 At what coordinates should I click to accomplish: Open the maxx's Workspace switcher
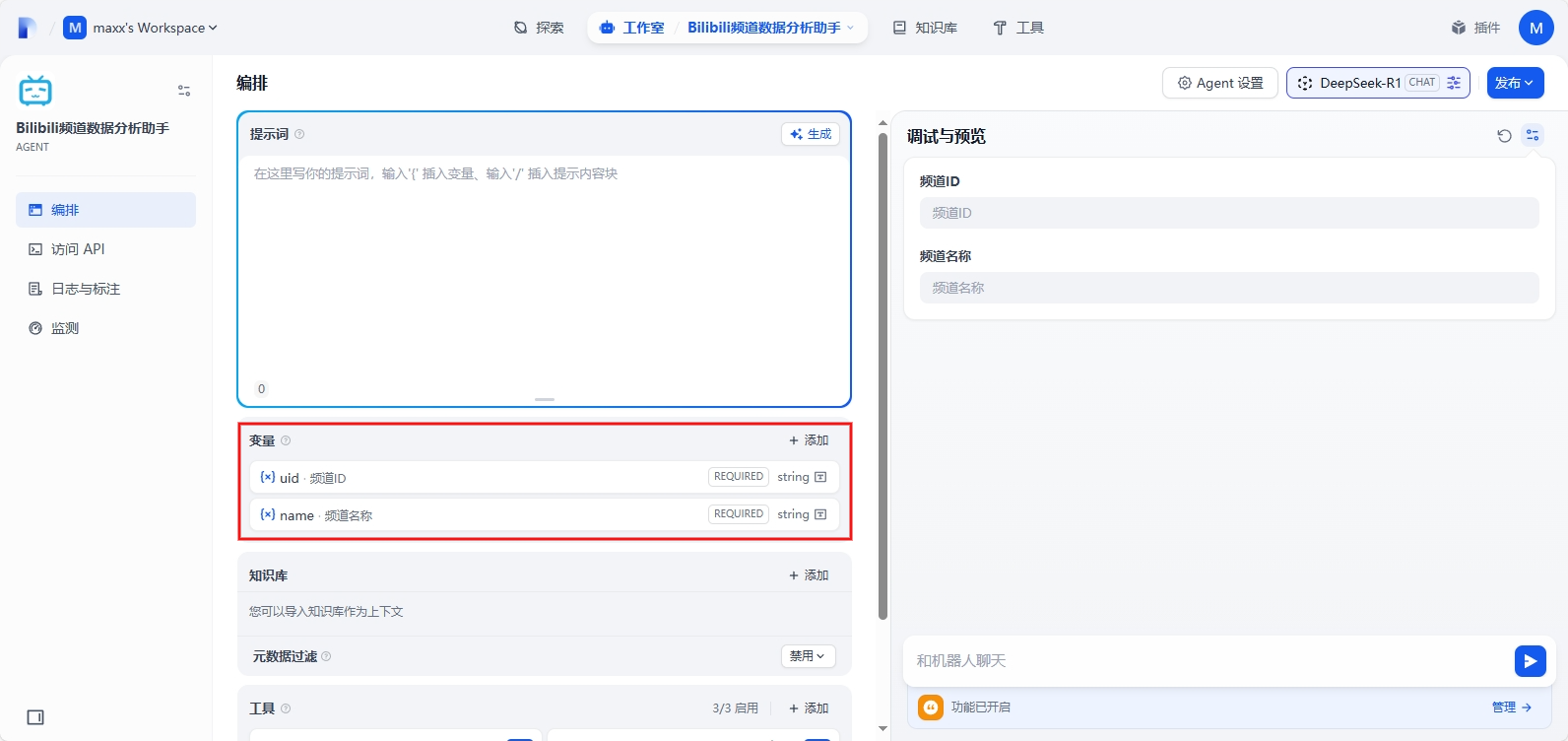click(x=140, y=28)
